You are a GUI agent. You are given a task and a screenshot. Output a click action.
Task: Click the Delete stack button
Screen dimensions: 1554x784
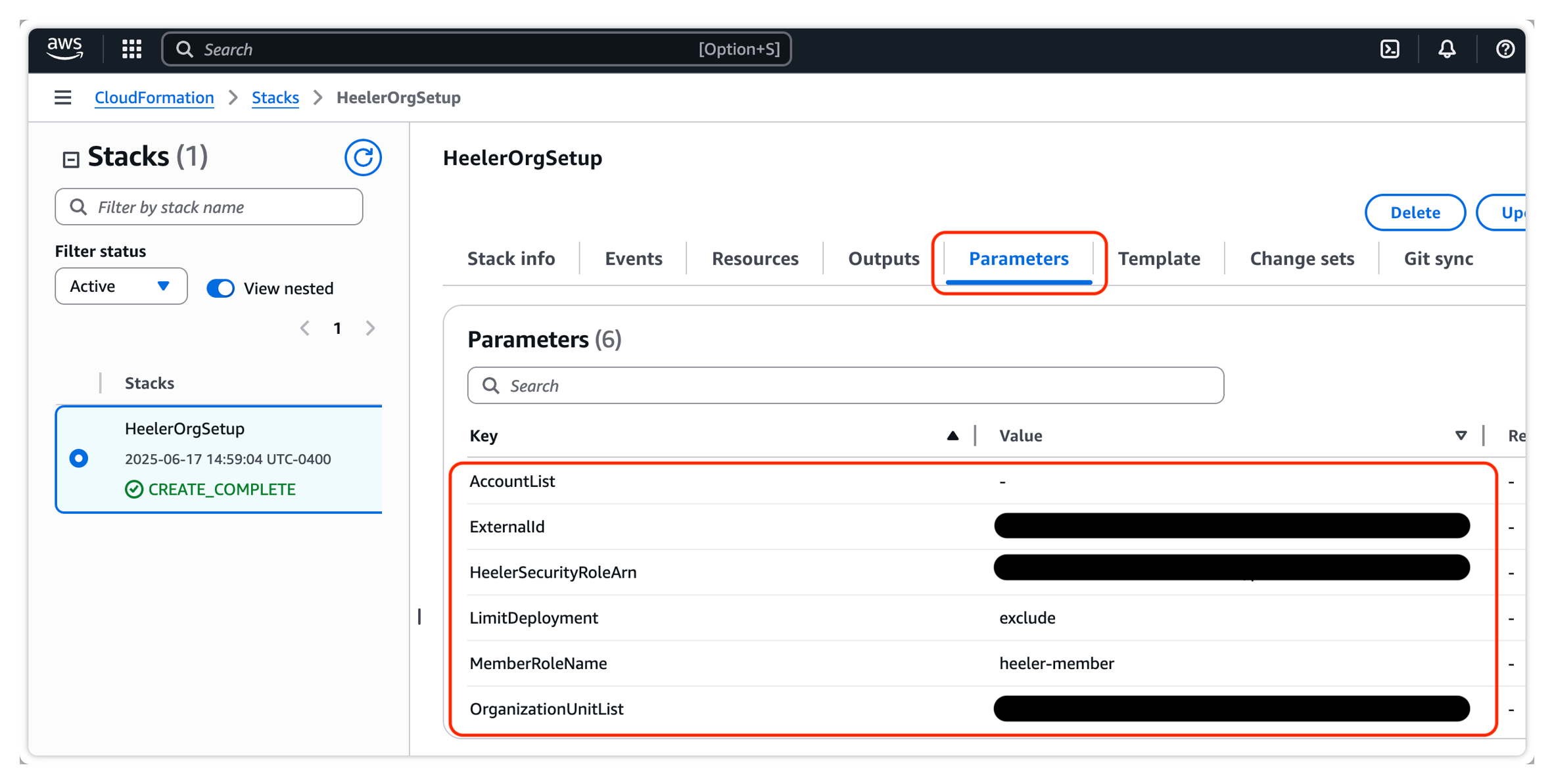pos(1415,212)
